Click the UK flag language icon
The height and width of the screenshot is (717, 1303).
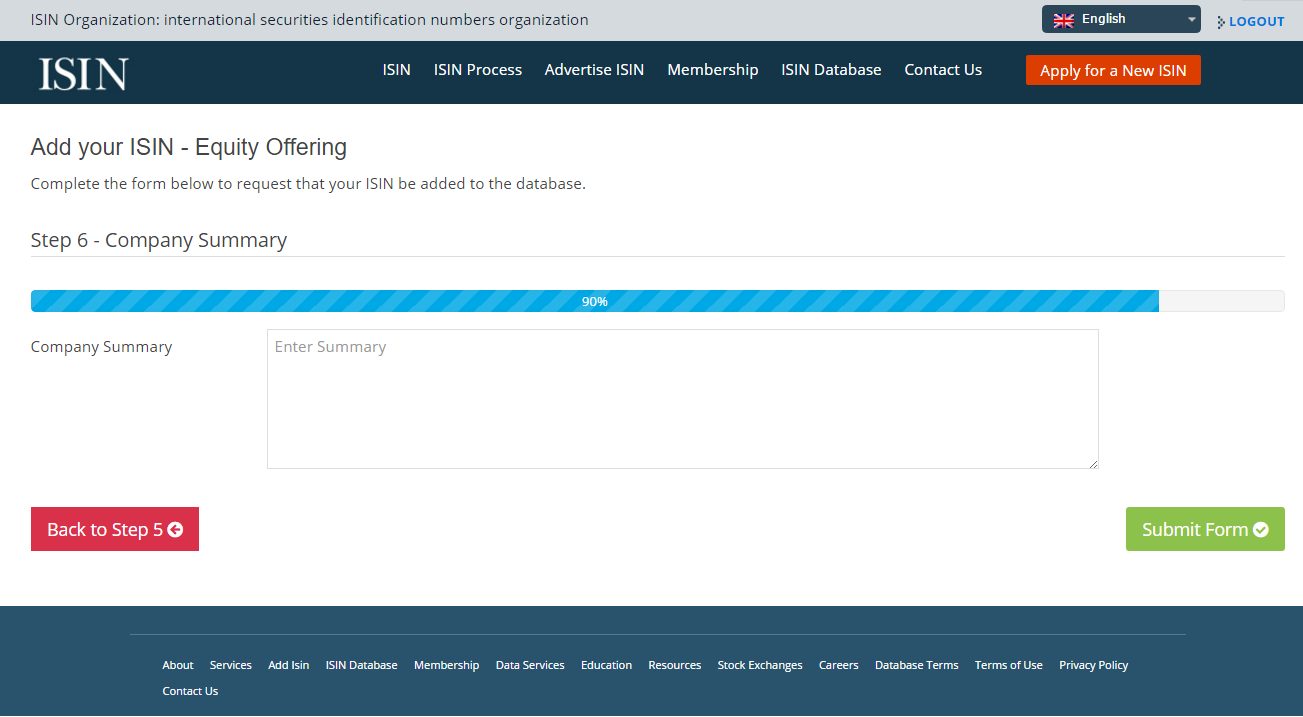point(1063,20)
